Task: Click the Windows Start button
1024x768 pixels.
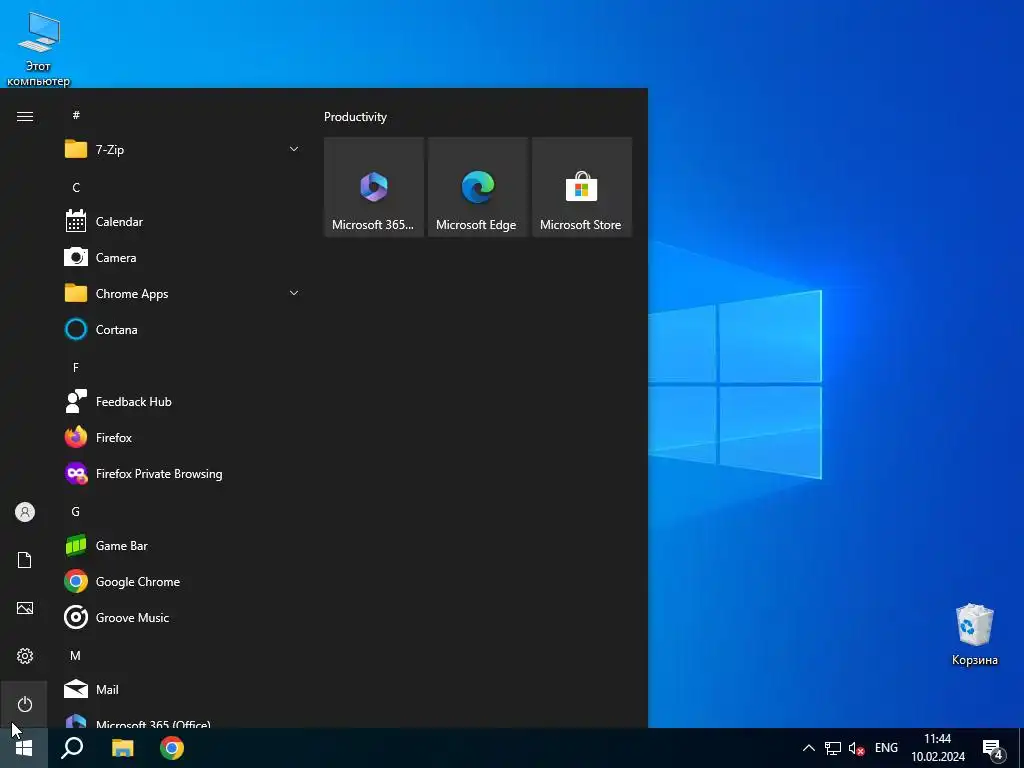Action: [24, 748]
